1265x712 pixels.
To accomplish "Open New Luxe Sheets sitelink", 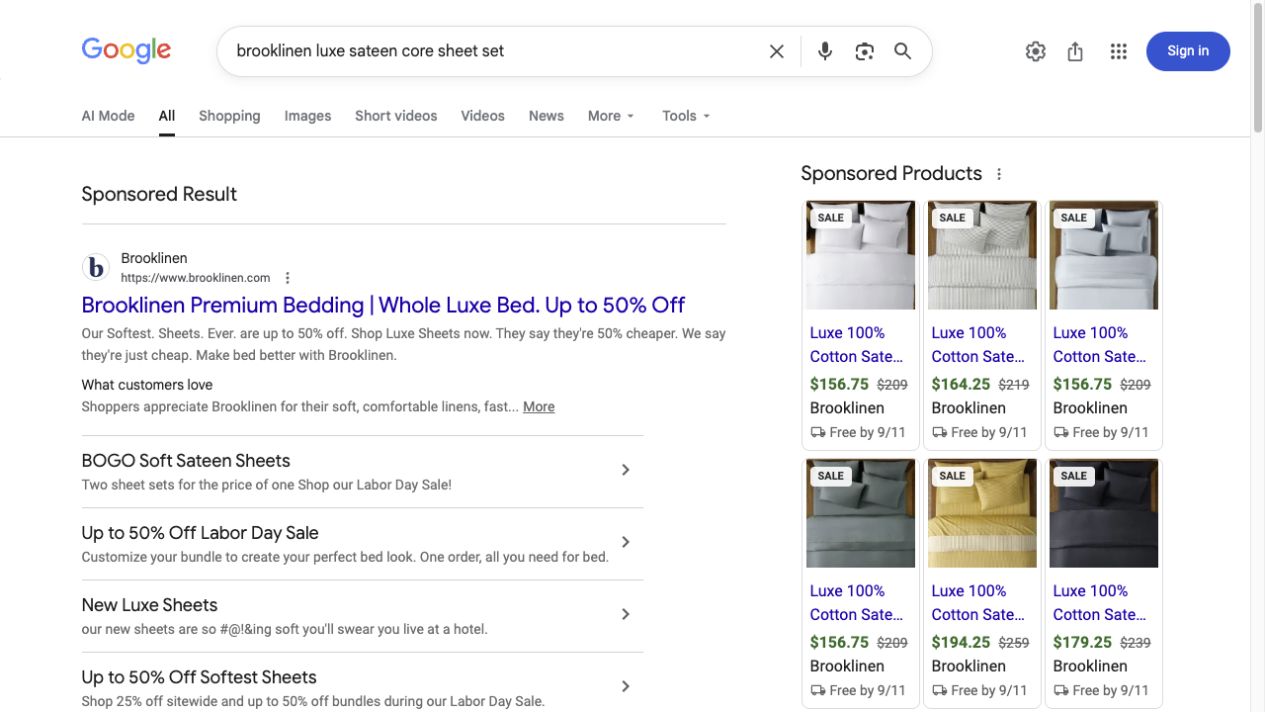I will pos(149,605).
